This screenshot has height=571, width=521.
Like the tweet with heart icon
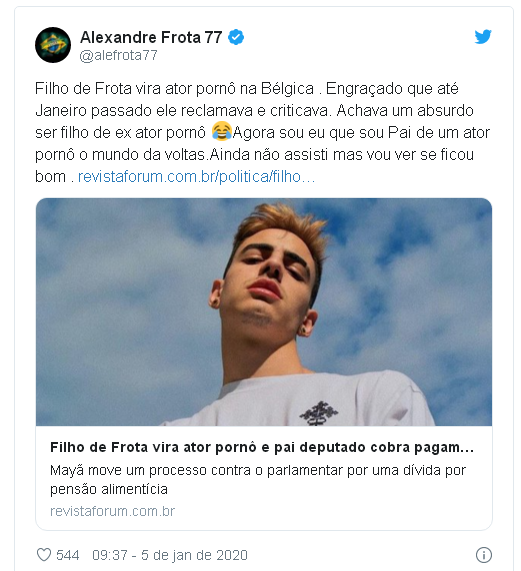point(44,555)
